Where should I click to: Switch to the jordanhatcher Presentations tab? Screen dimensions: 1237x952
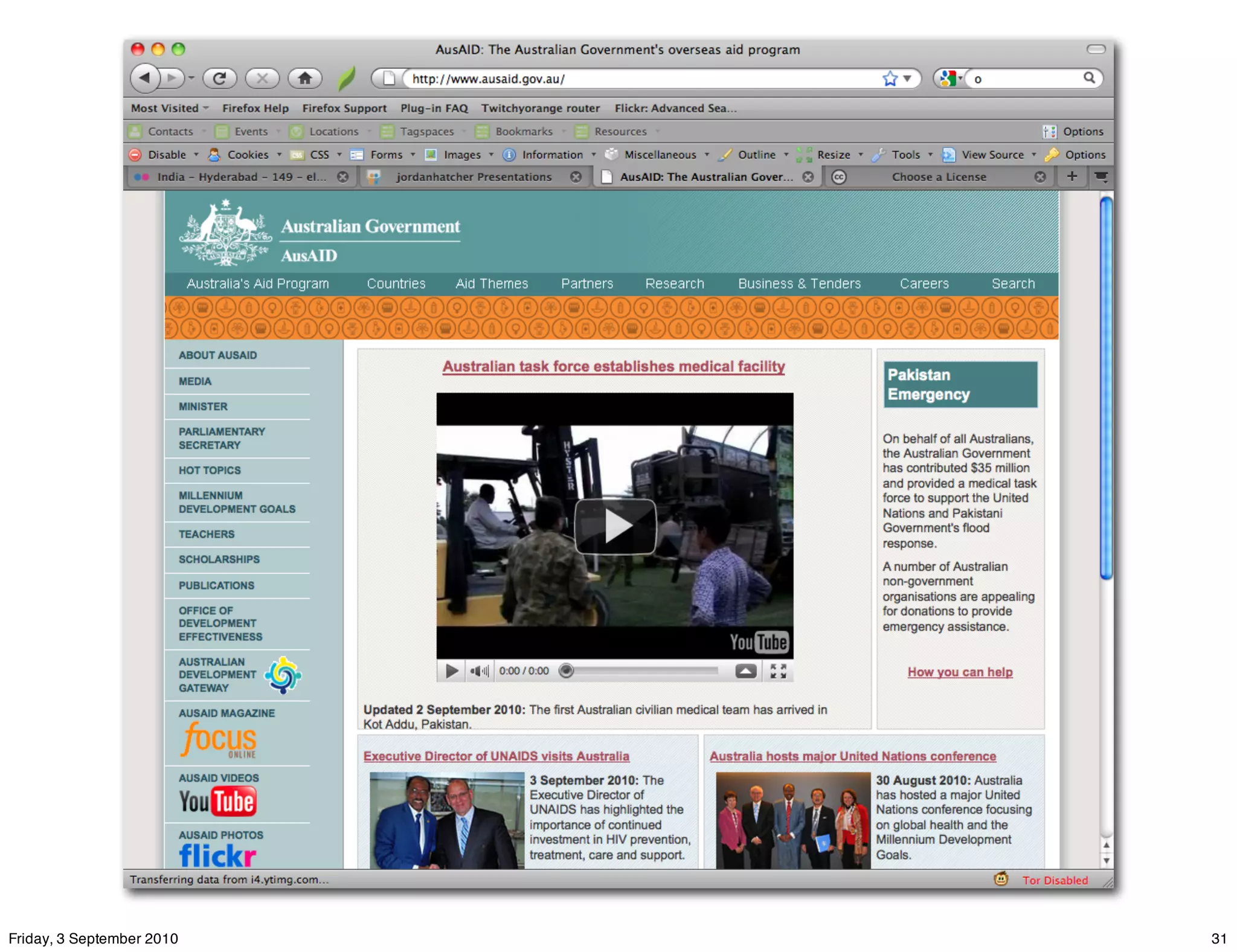(474, 177)
